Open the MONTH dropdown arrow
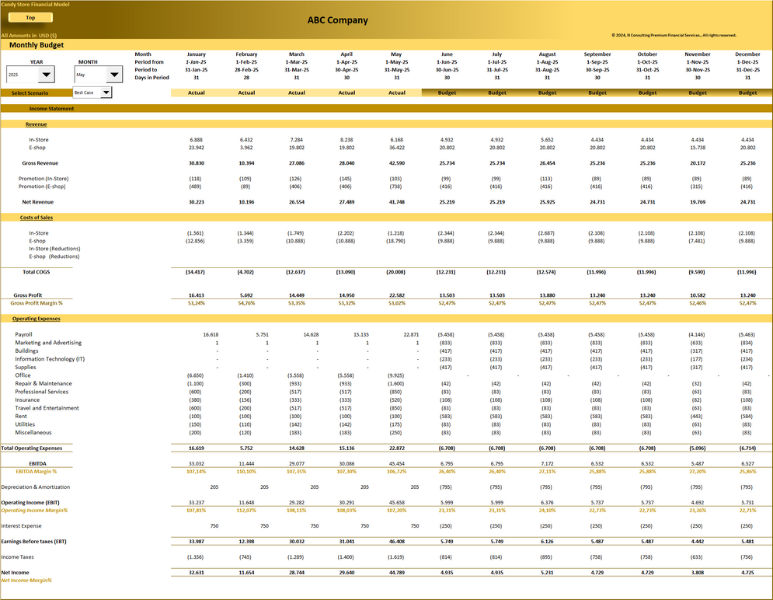The image size is (773, 600). [114, 74]
